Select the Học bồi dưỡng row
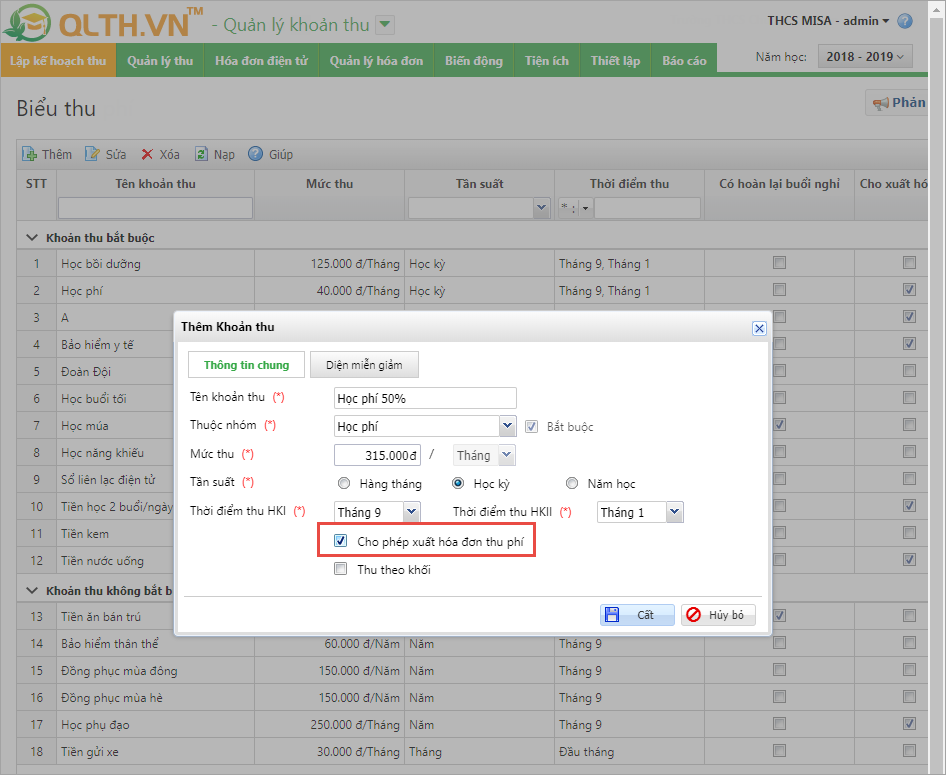Screen dimensions: 946x775 [x=472, y=264]
